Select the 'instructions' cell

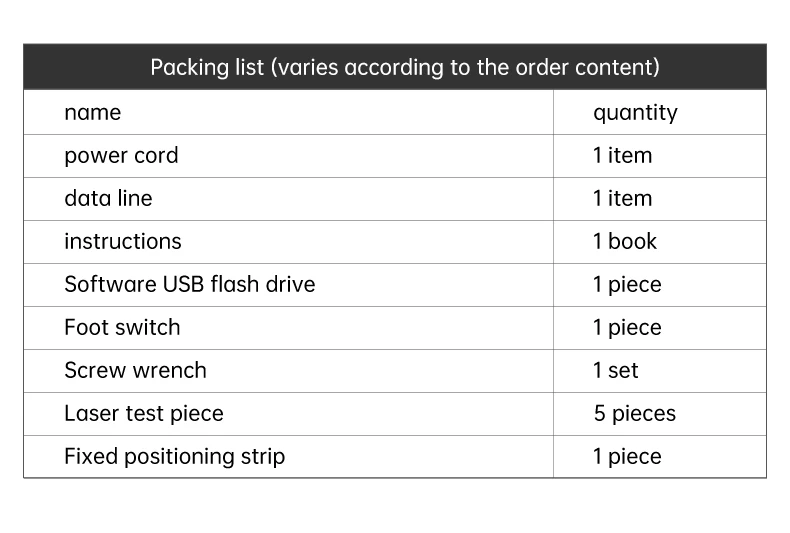point(123,242)
